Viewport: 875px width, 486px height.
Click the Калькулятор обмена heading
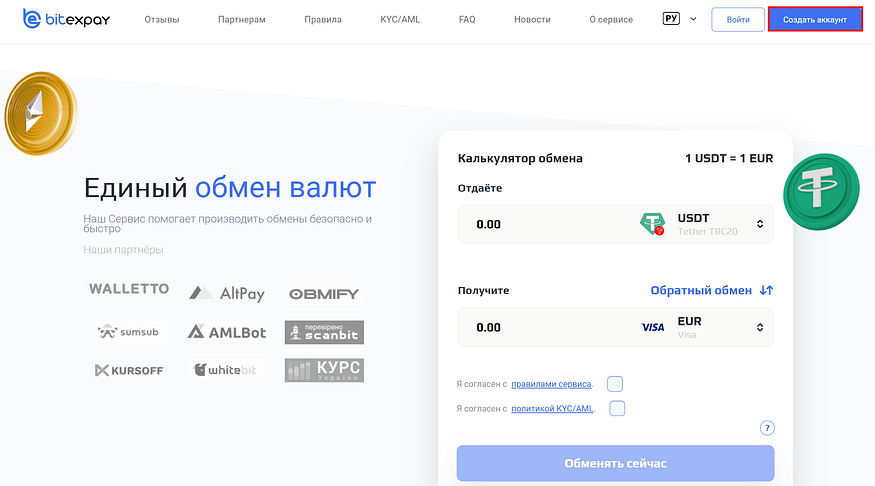520,158
